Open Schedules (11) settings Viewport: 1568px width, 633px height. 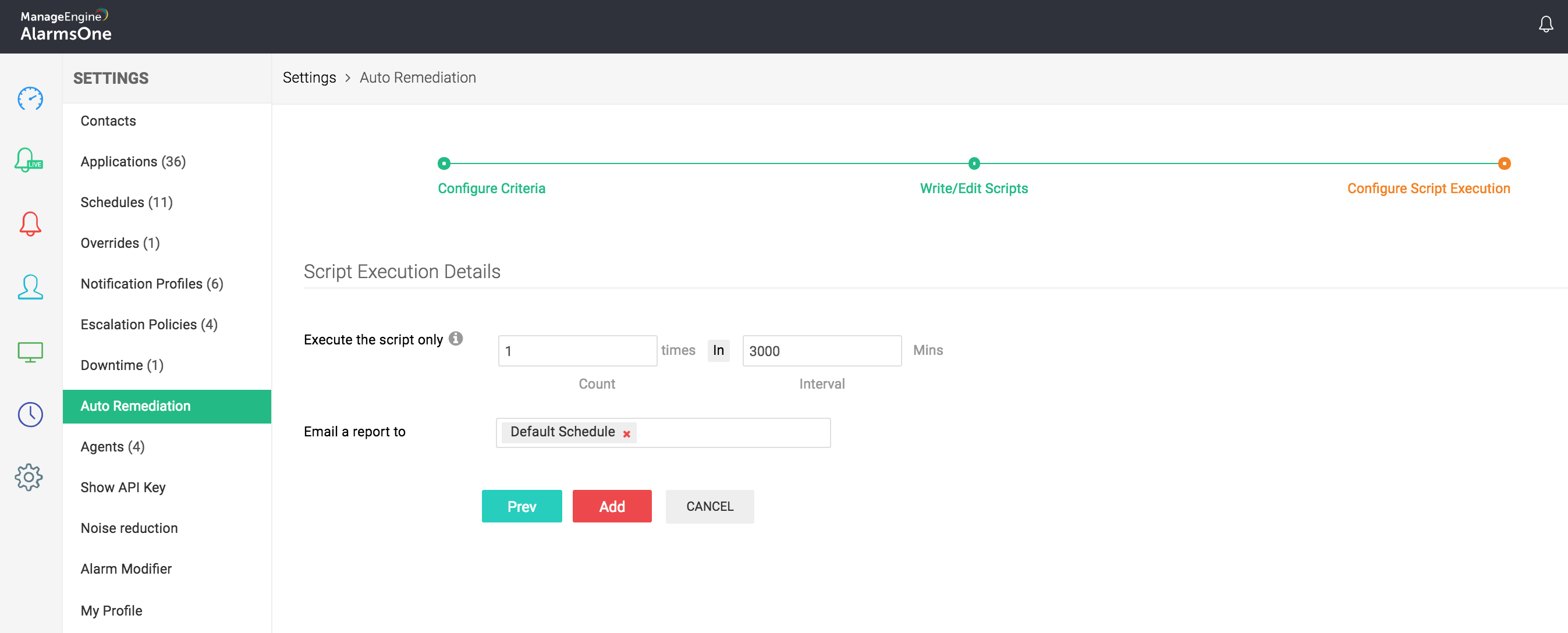pos(127,202)
